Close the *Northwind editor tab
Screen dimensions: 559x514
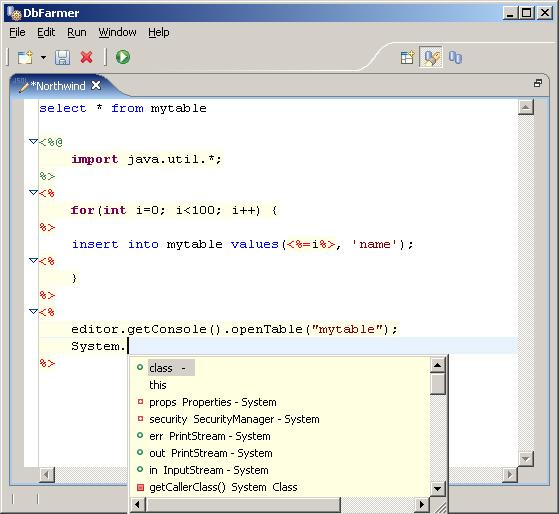tap(96, 85)
